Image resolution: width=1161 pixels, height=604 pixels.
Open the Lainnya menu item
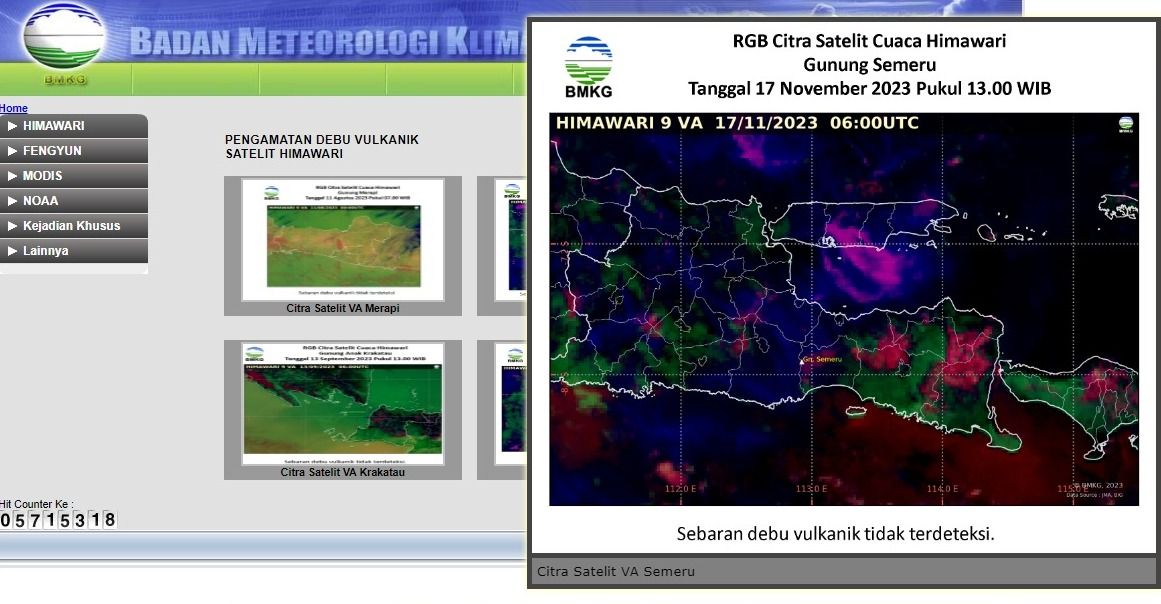pos(74,251)
